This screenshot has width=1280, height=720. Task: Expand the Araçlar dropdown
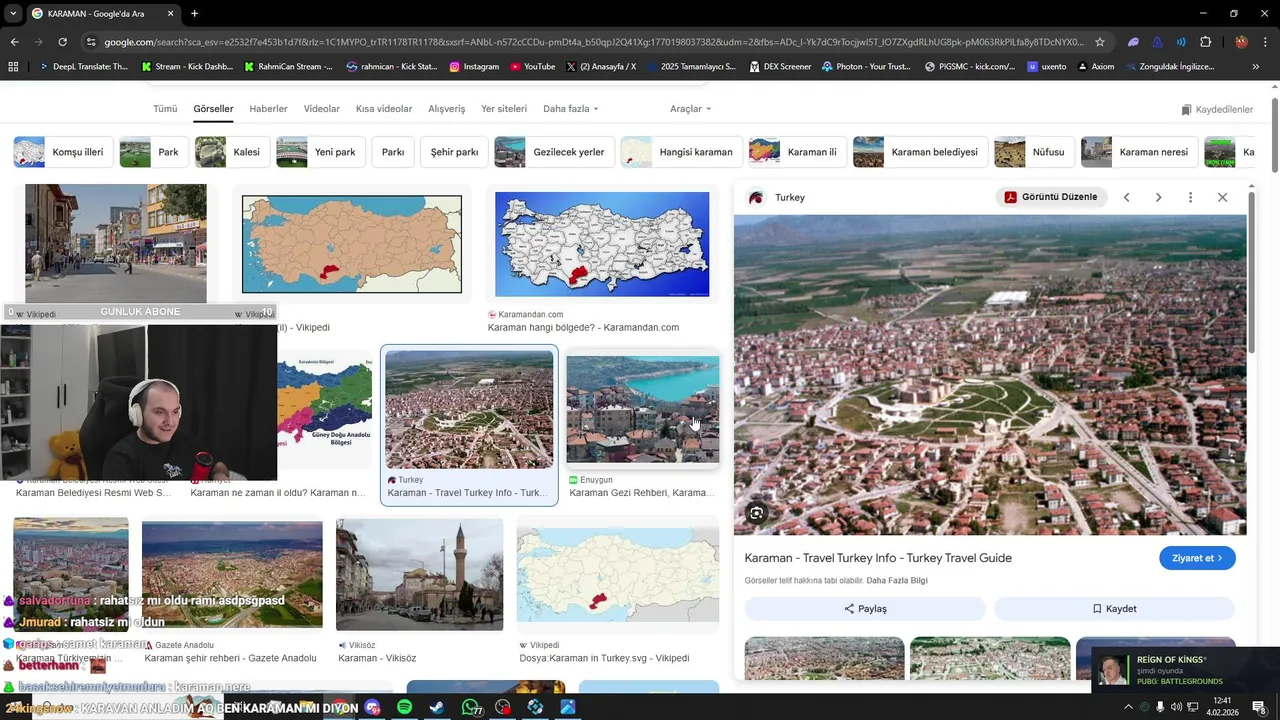690,108
